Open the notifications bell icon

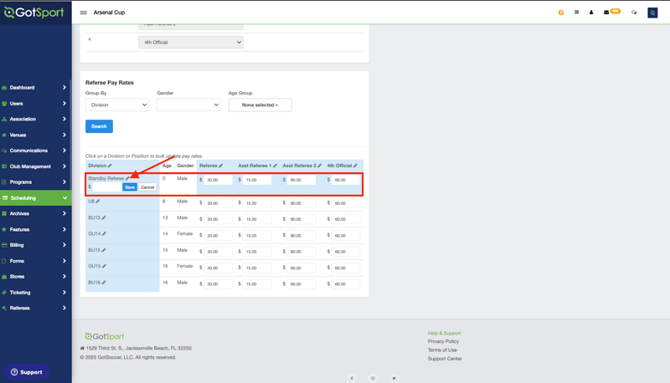591,12
